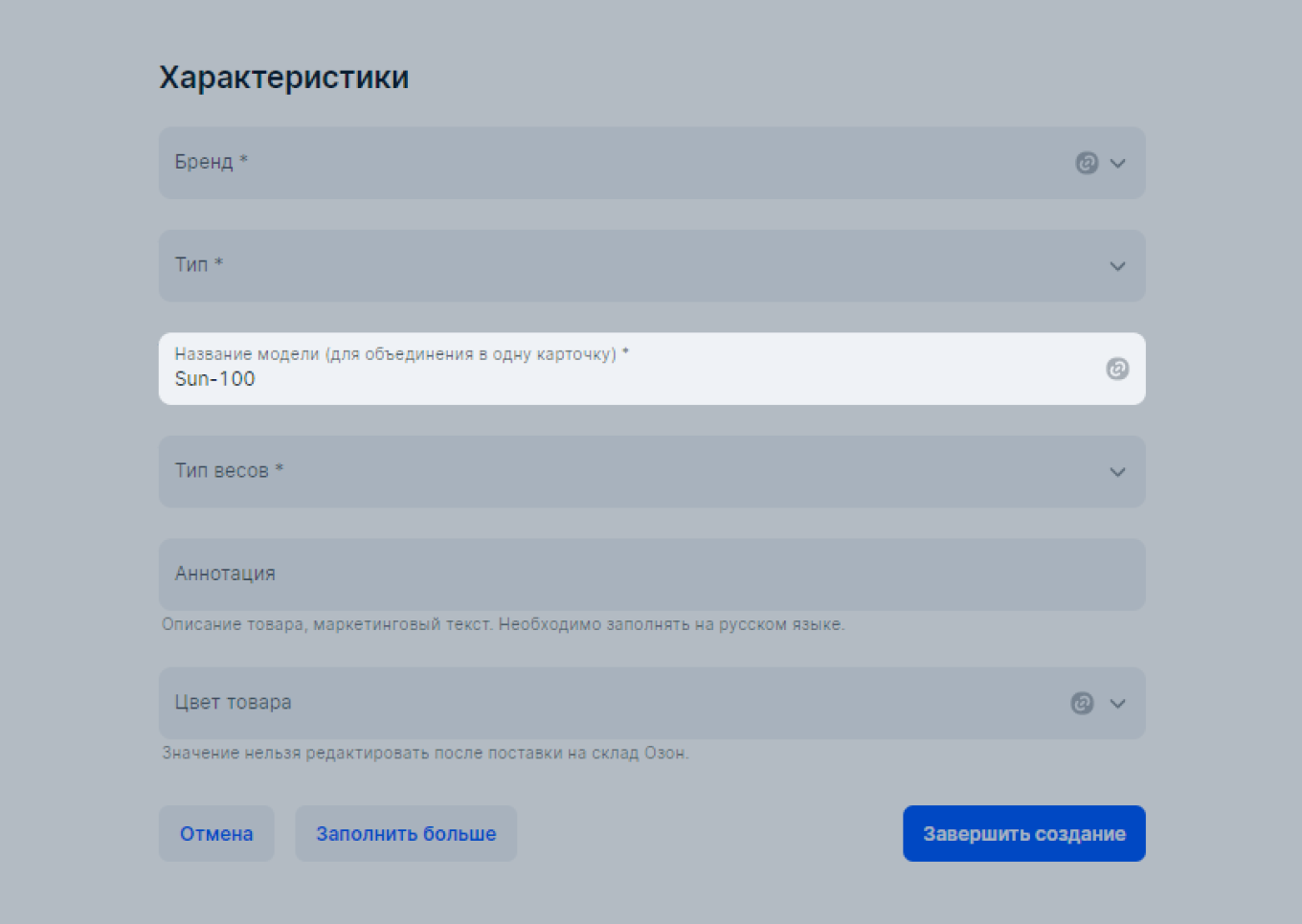Click the down arrow in Цвет товара field
1302x924 pixels.
coord(1117,703)
